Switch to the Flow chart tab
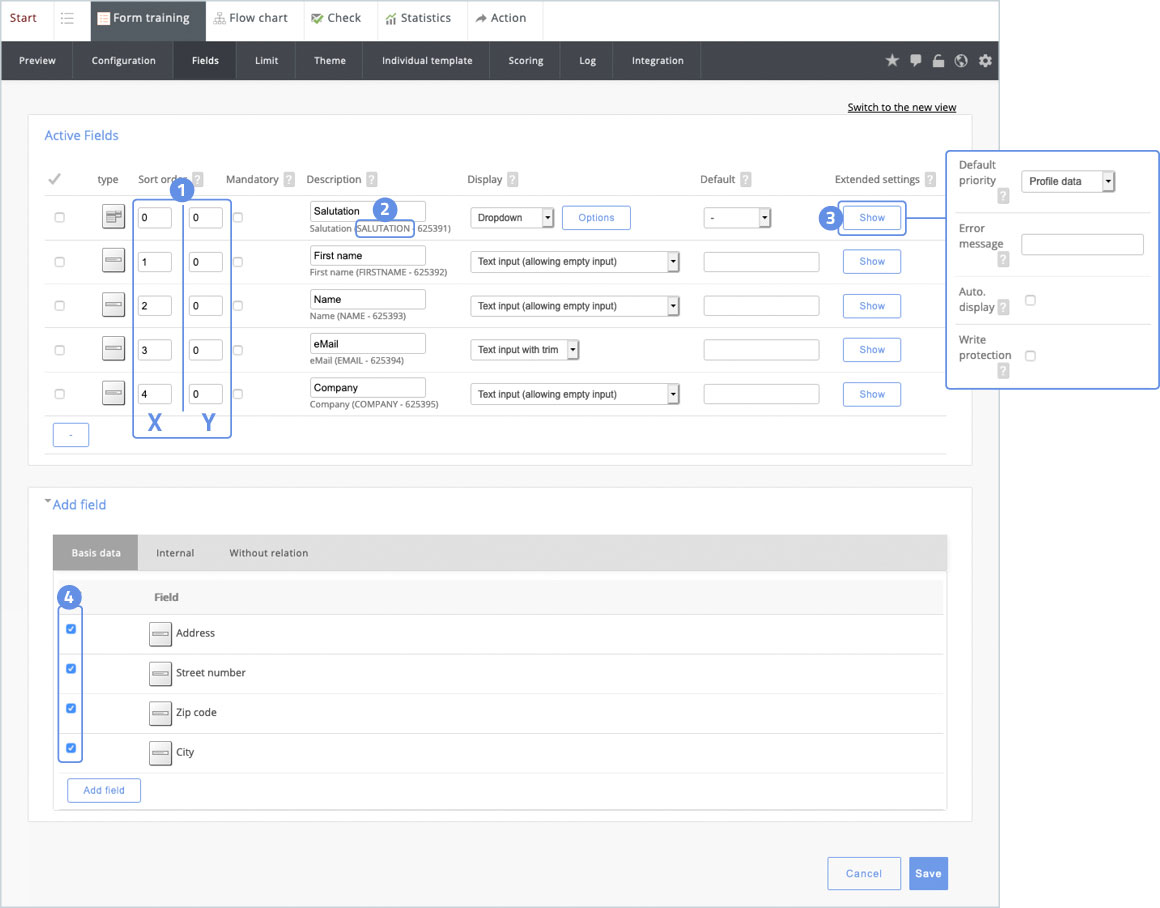The image size is (1160, 908). [250, 19]
